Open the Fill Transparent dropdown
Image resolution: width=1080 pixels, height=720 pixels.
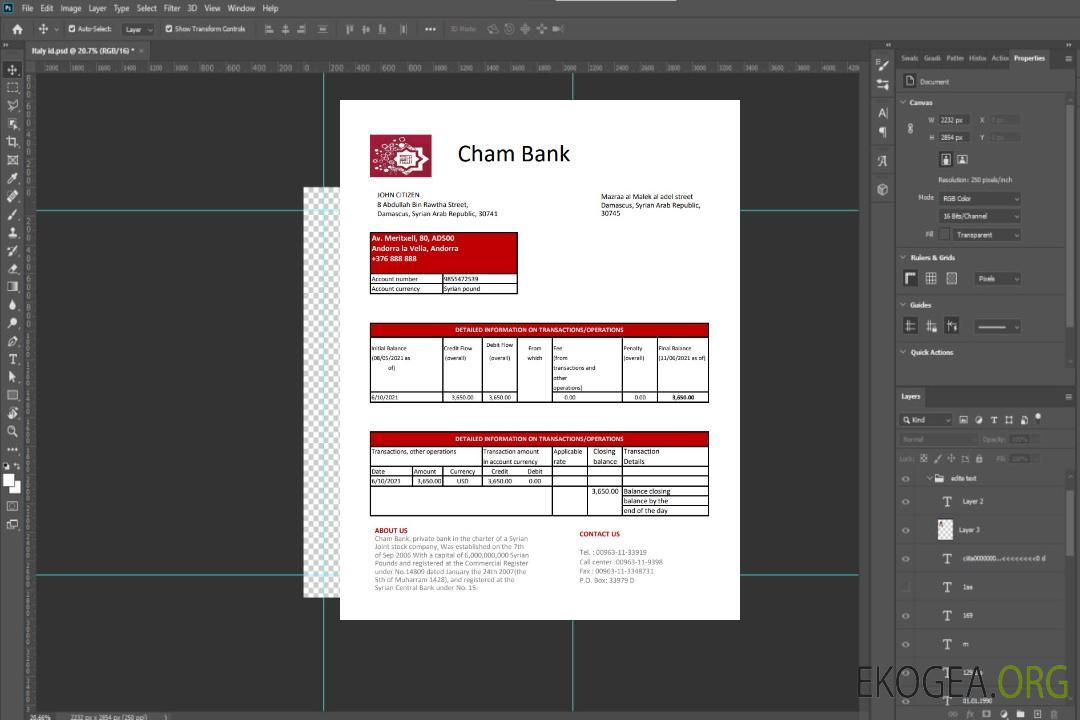986,235
